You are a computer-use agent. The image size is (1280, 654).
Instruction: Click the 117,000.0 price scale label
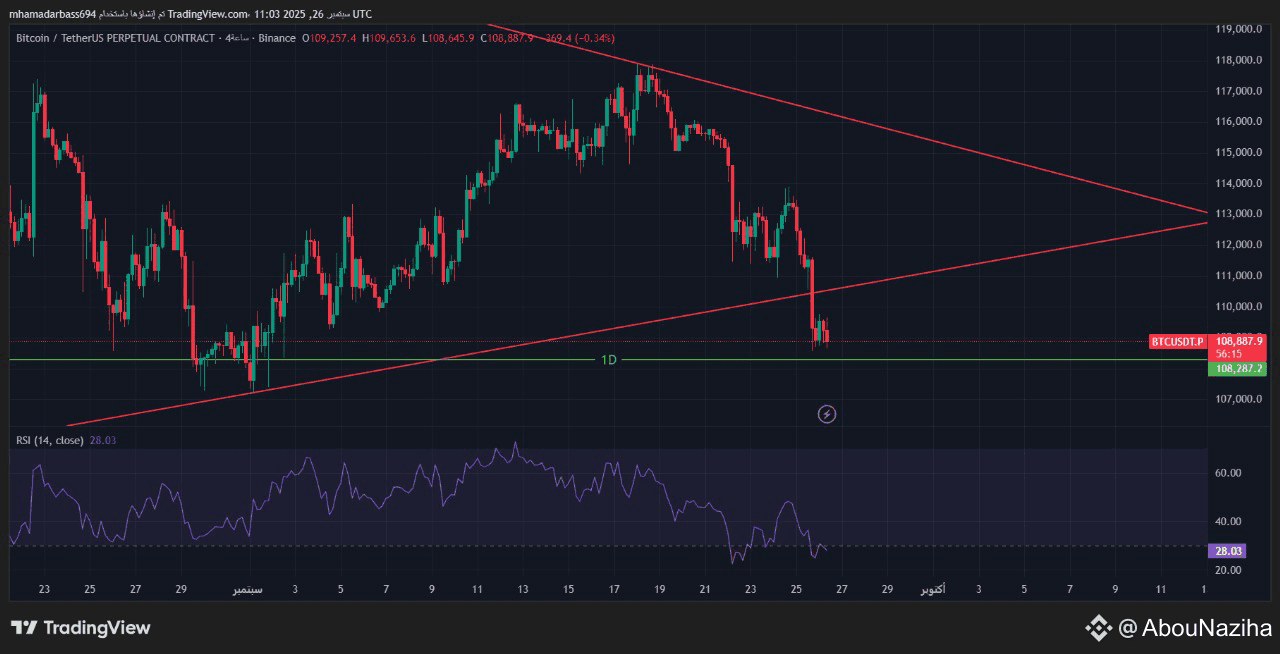pyautogui.click(x=1240, y=91)
